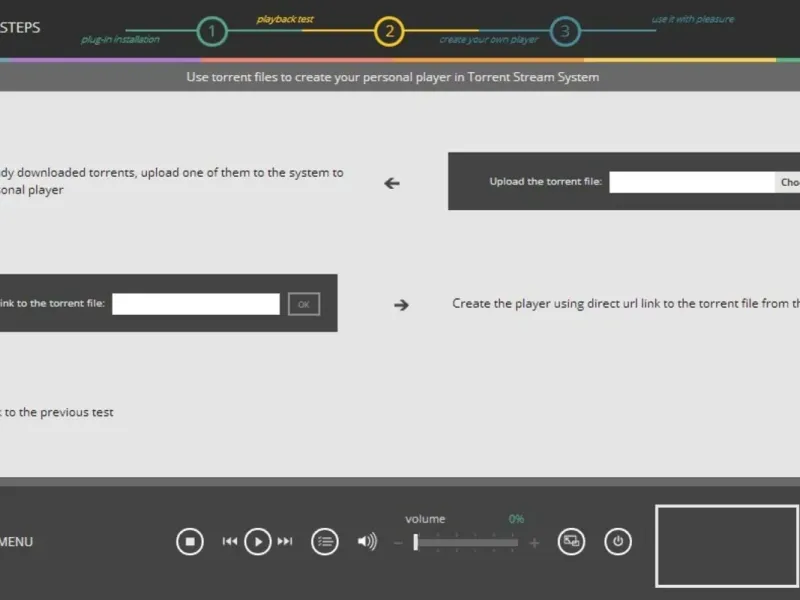Screen dimensions: 800x600
Task: Open step 3 create your own player circle
Action: pos(565,31)
